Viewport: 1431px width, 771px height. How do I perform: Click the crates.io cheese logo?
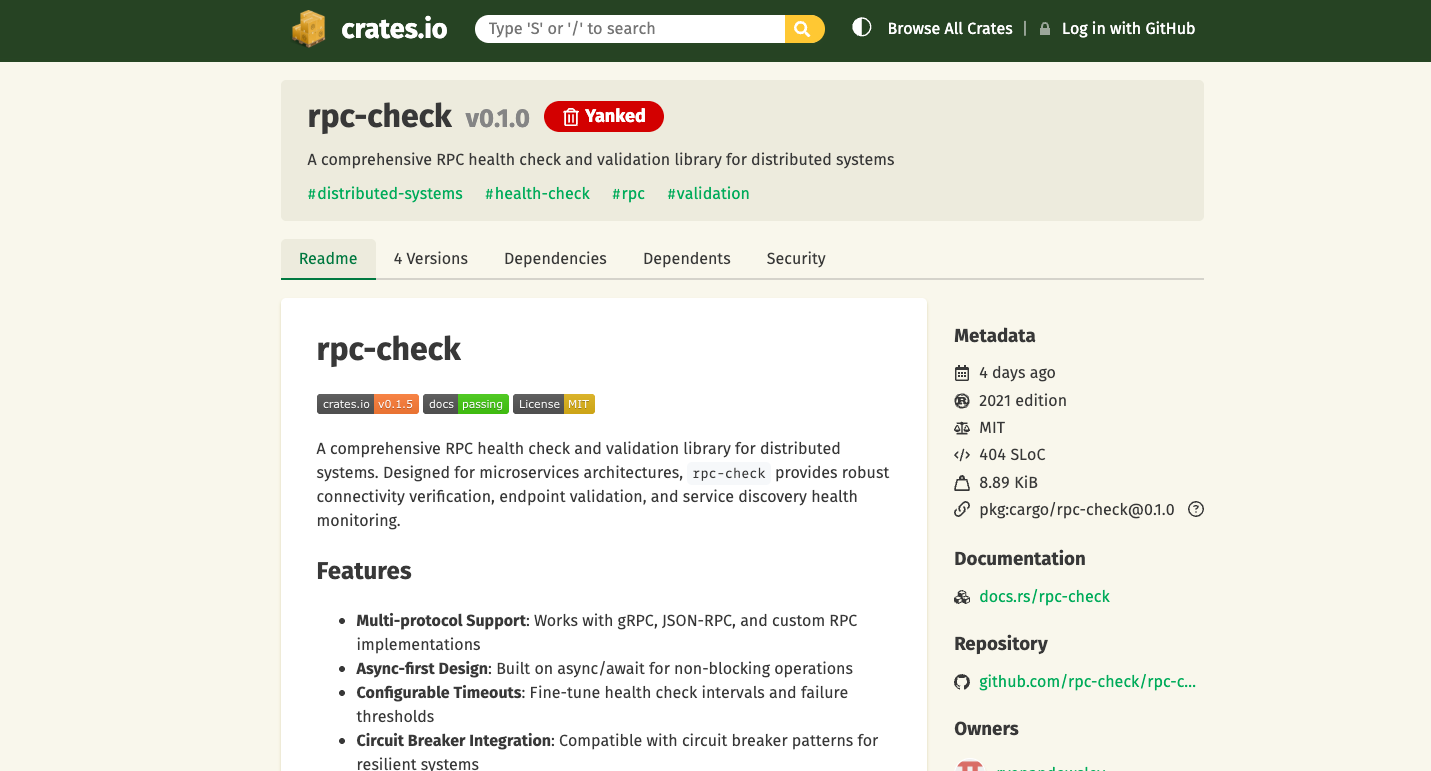(x=309, y=29)
